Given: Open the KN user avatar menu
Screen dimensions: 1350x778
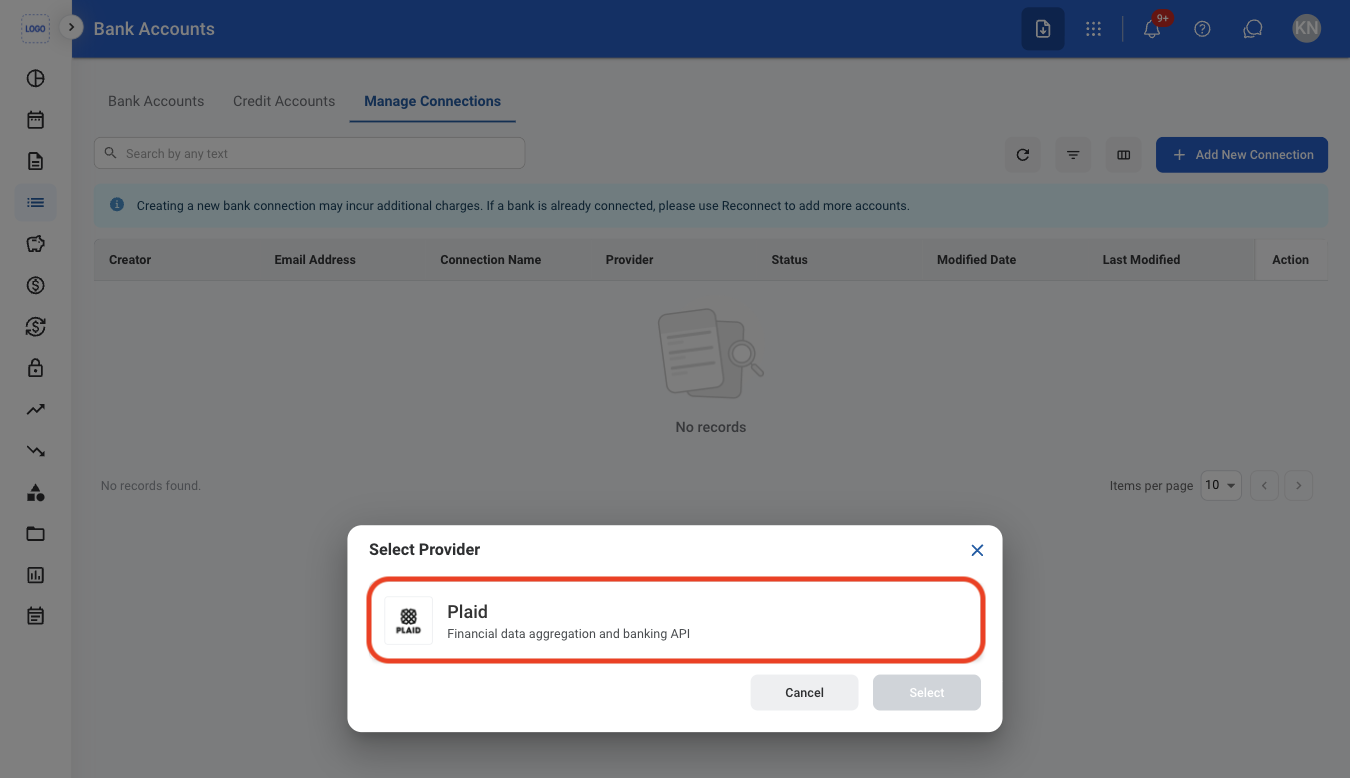Looking at the screenshot, I should tap(1306, 29).
